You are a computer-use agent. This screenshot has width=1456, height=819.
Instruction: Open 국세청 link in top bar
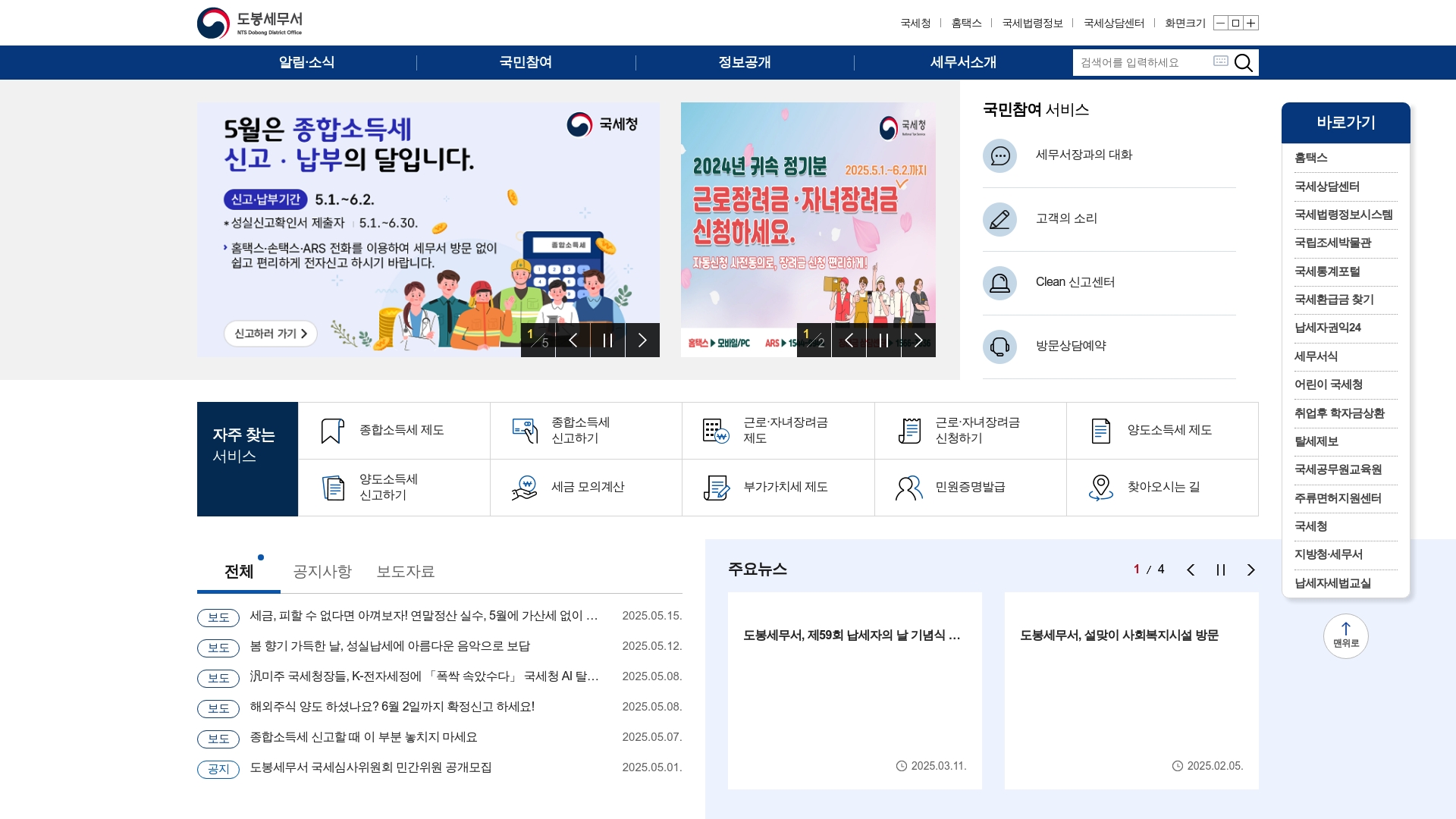[915, 23]
